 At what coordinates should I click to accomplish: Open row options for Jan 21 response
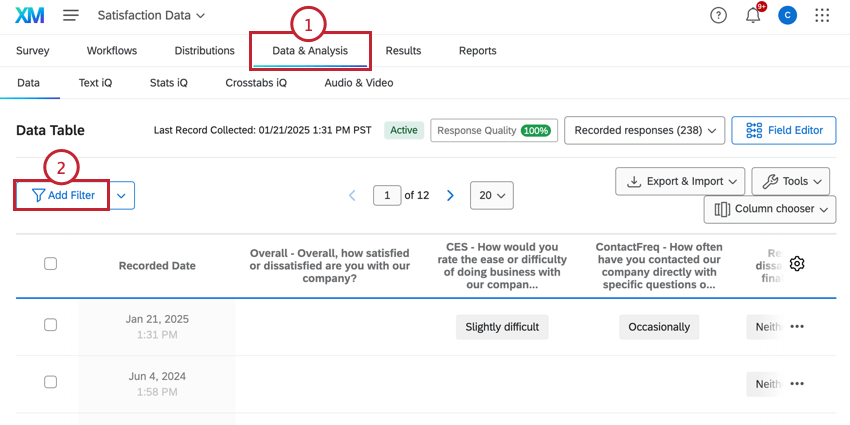pos(797,326)
